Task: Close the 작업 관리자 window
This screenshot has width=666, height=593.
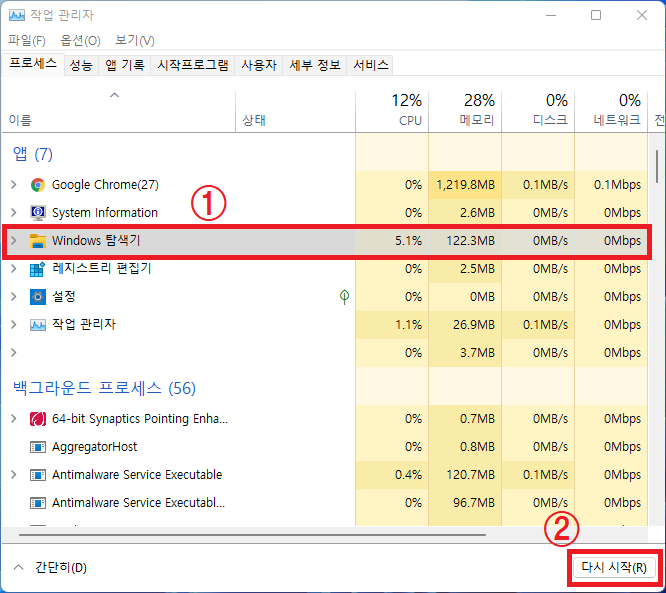Action: (642, 15)
